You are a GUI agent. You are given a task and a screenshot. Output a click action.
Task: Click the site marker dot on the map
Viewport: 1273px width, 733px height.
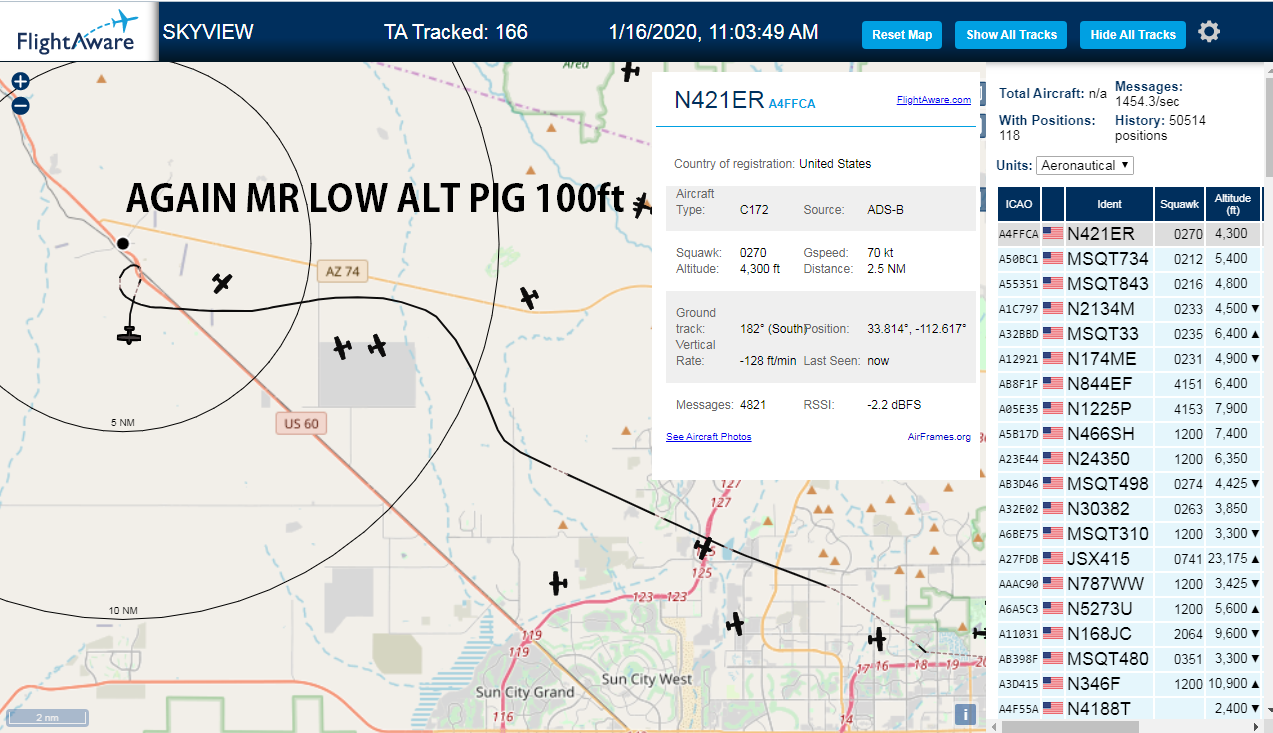[x=122, y=243]
